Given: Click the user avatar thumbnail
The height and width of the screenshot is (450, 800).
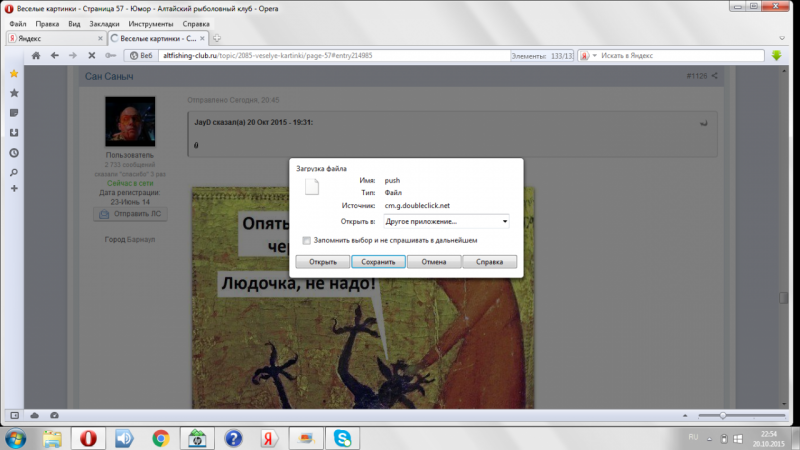Looking at the screenshot, I should [x=130, y=121].
